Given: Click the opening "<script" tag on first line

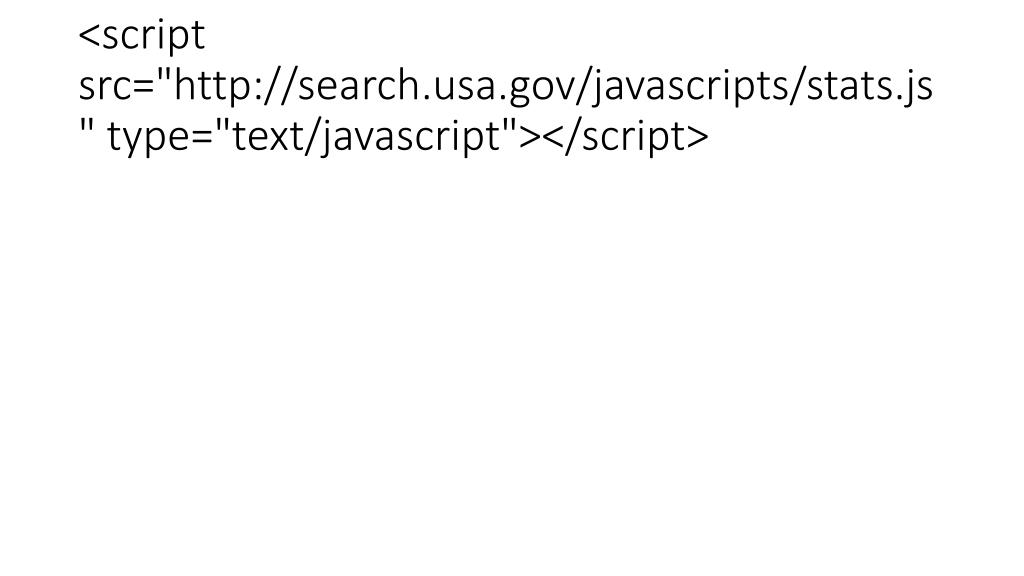Looking at the screenshot, I should (142, 37).
